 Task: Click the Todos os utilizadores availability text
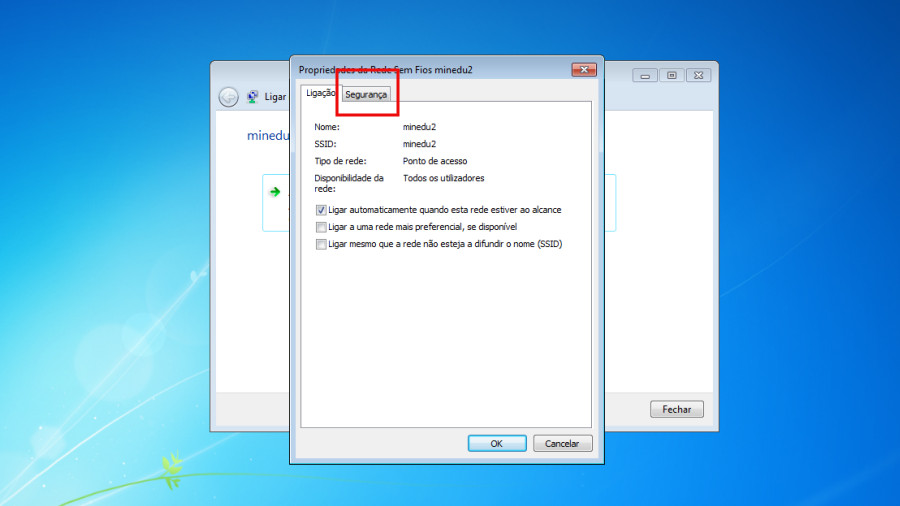click(443, 178)
